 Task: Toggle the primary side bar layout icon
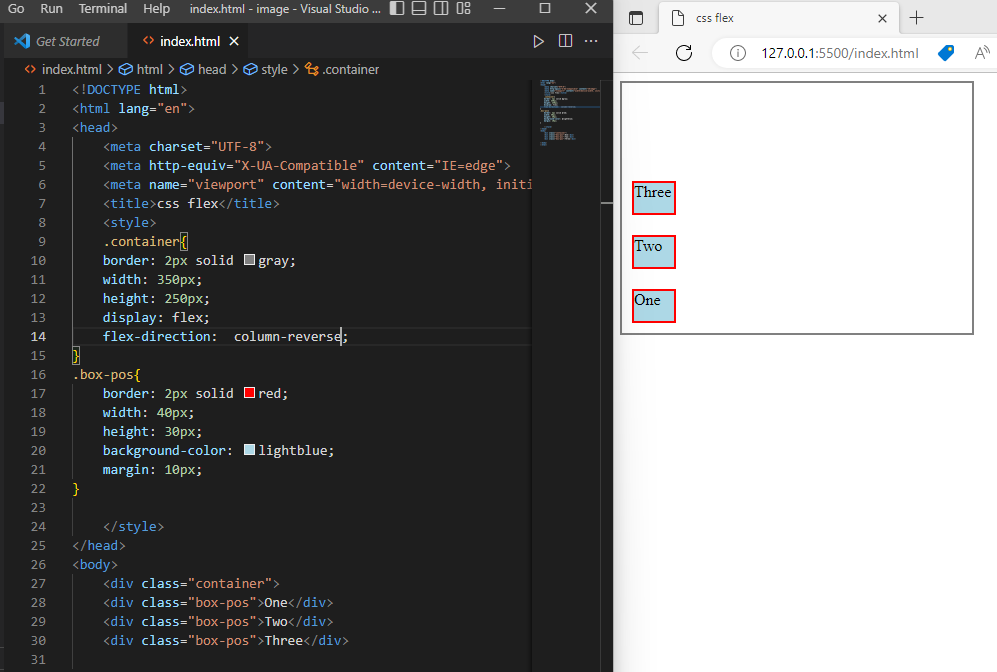pos(397,8)
